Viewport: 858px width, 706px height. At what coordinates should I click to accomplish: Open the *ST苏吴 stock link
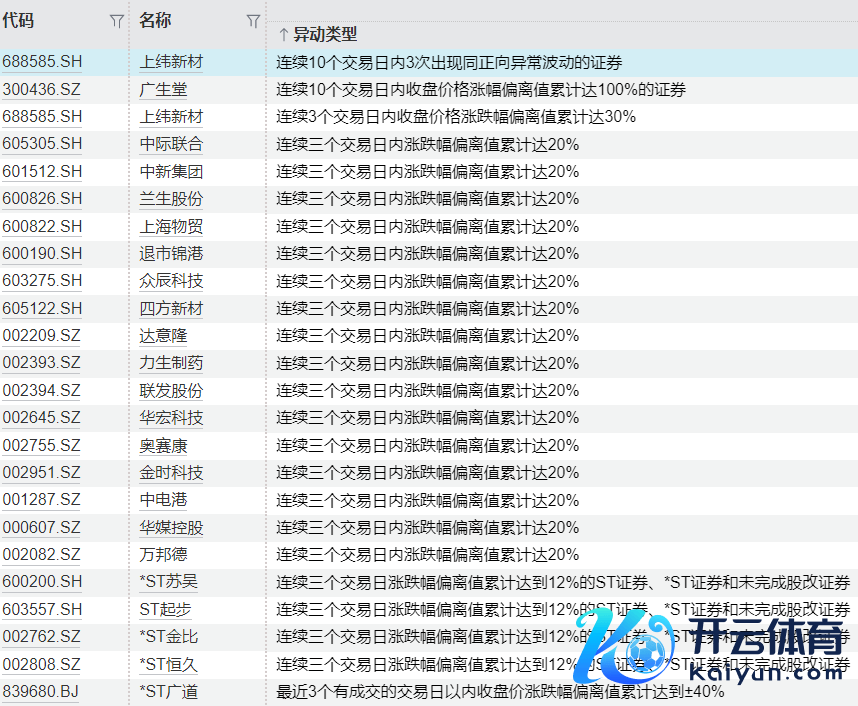pyautogui.click(x=169, y=582)
